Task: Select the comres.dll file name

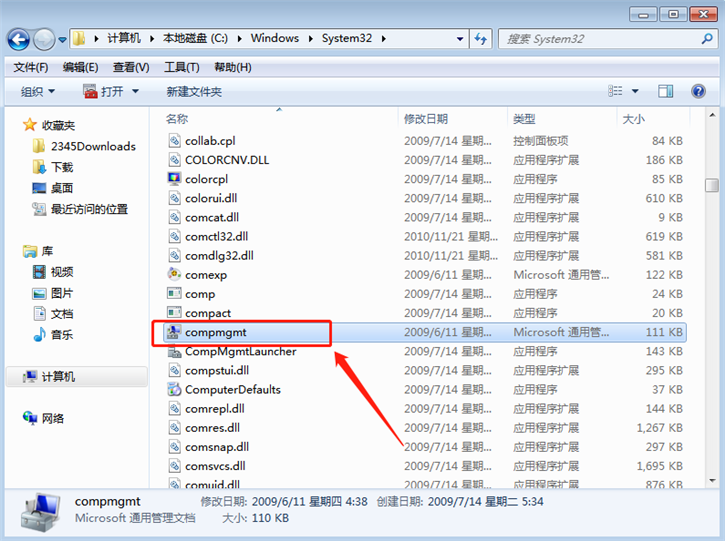Action: [x=213, y=428]
